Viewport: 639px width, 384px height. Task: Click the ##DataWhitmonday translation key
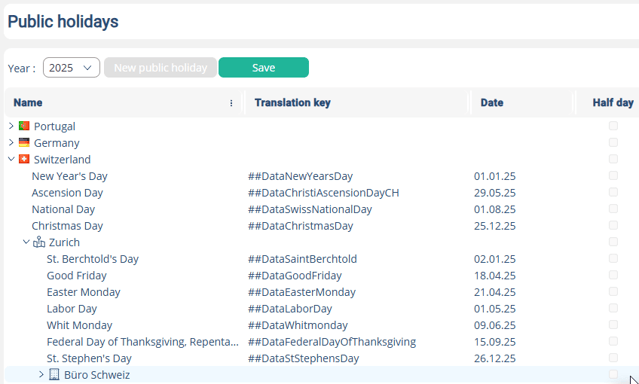[298, 325]
